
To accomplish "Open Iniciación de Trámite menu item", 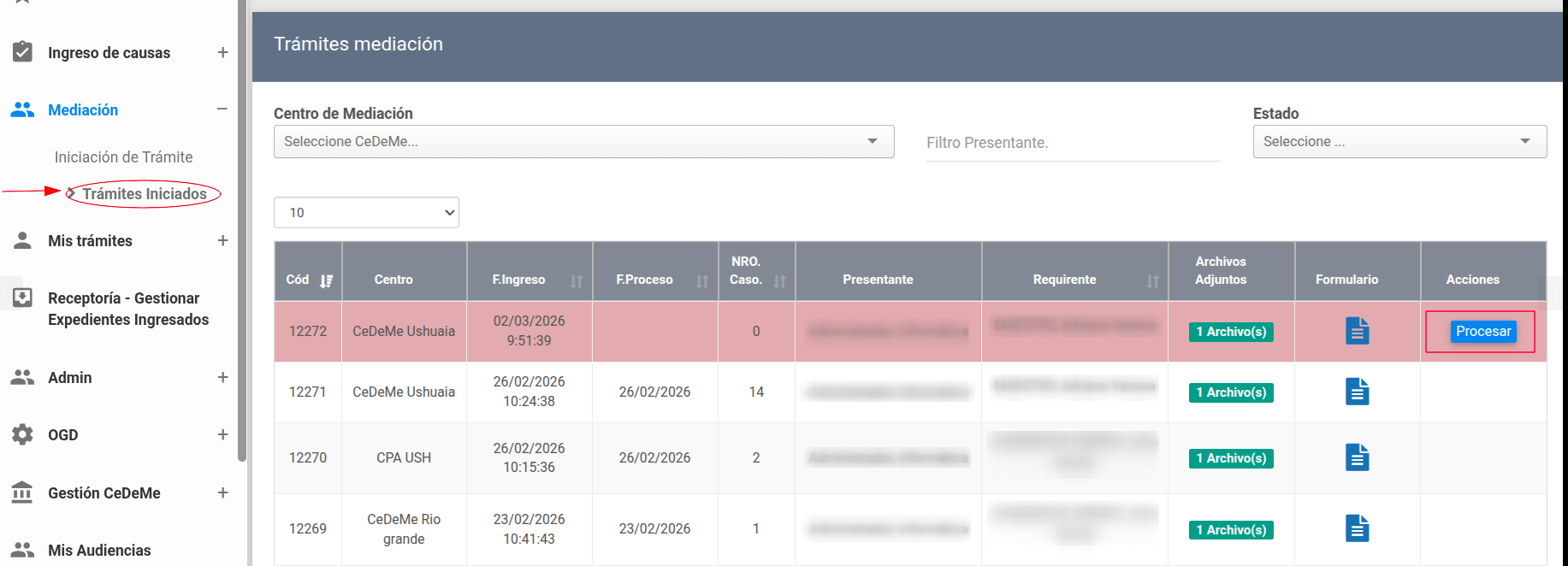I will click(123, 157).
